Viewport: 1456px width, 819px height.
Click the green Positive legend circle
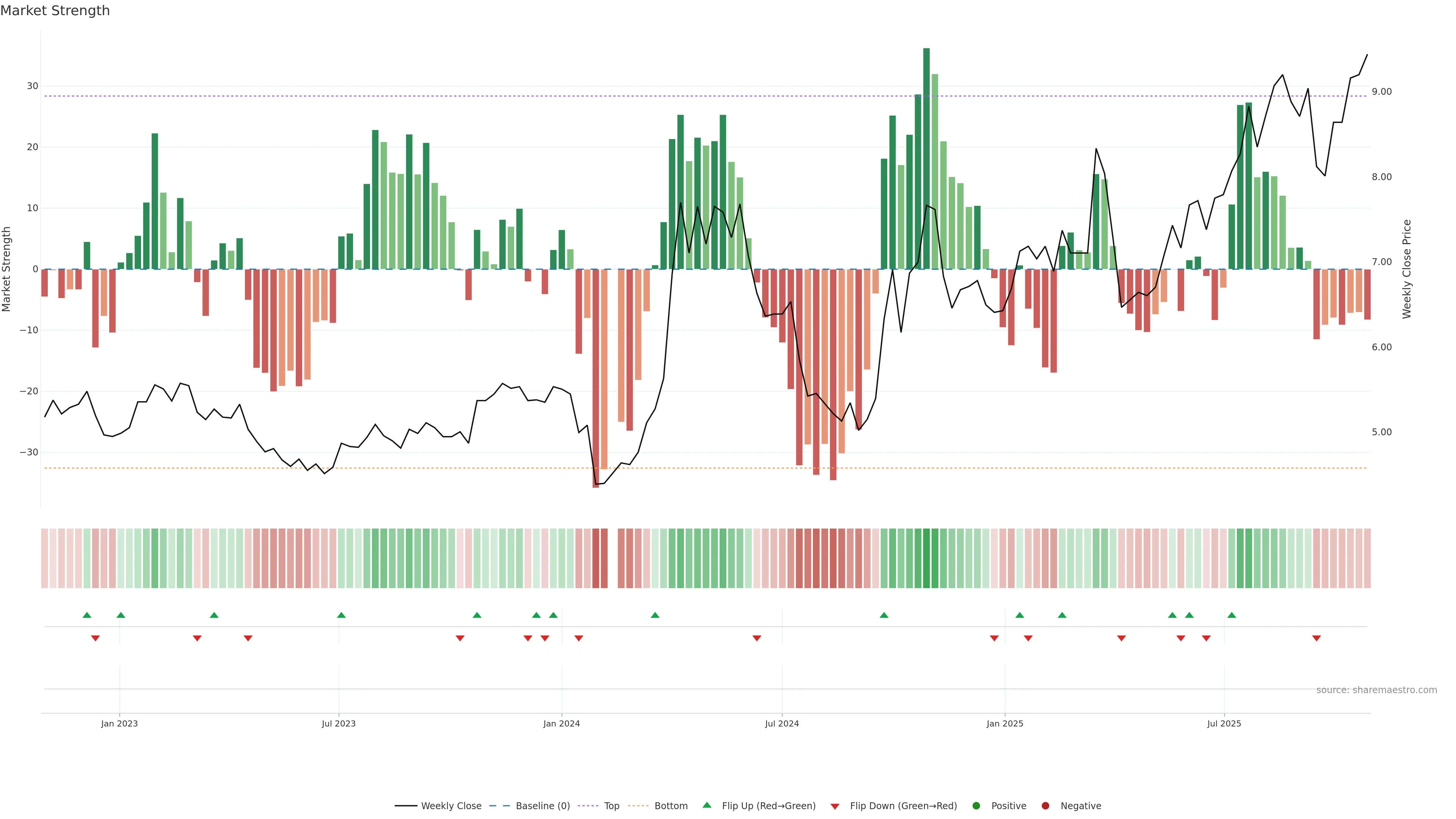point(976,806)
